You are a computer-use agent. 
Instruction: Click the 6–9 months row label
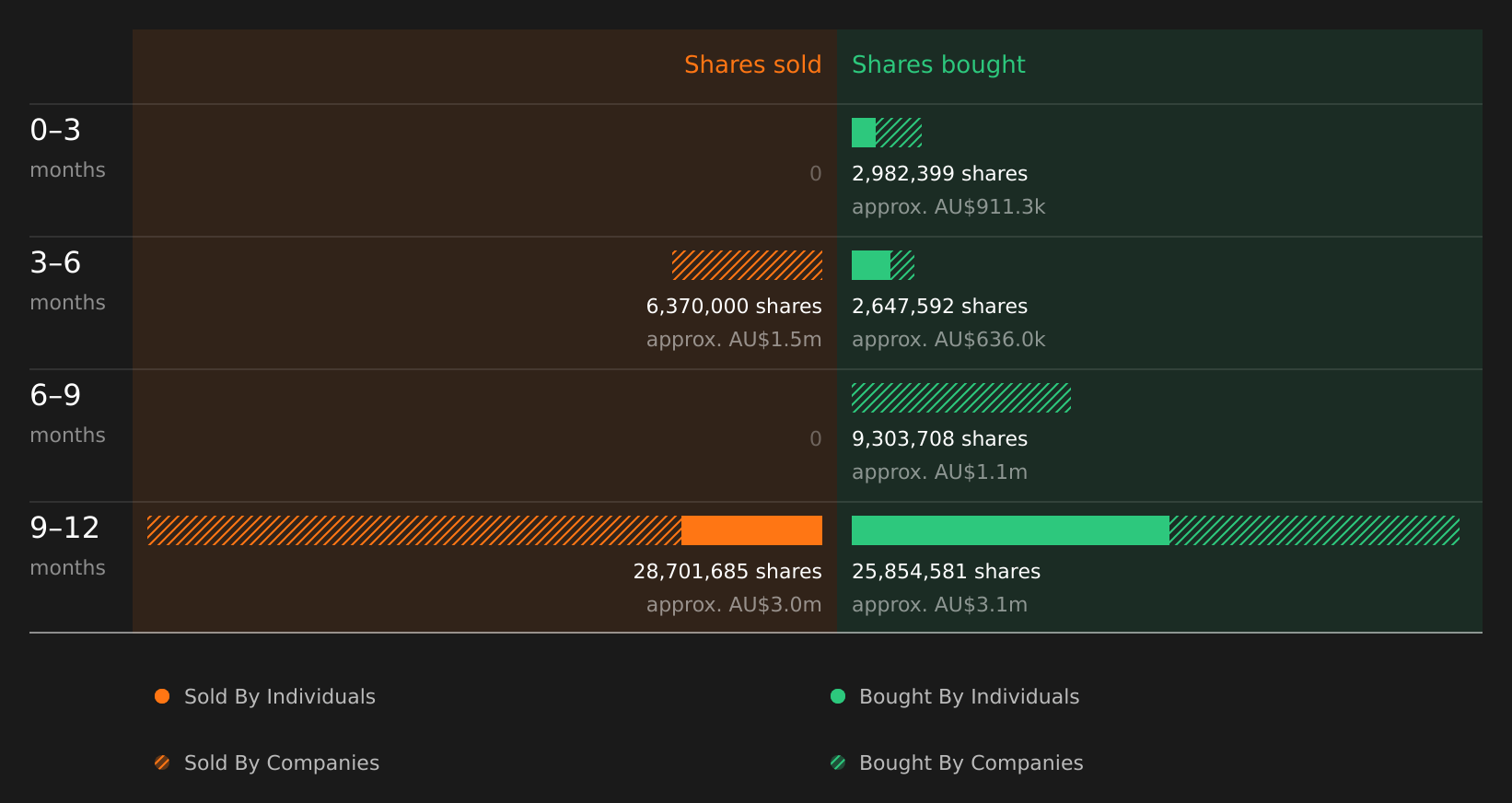[x=67, y=413]
